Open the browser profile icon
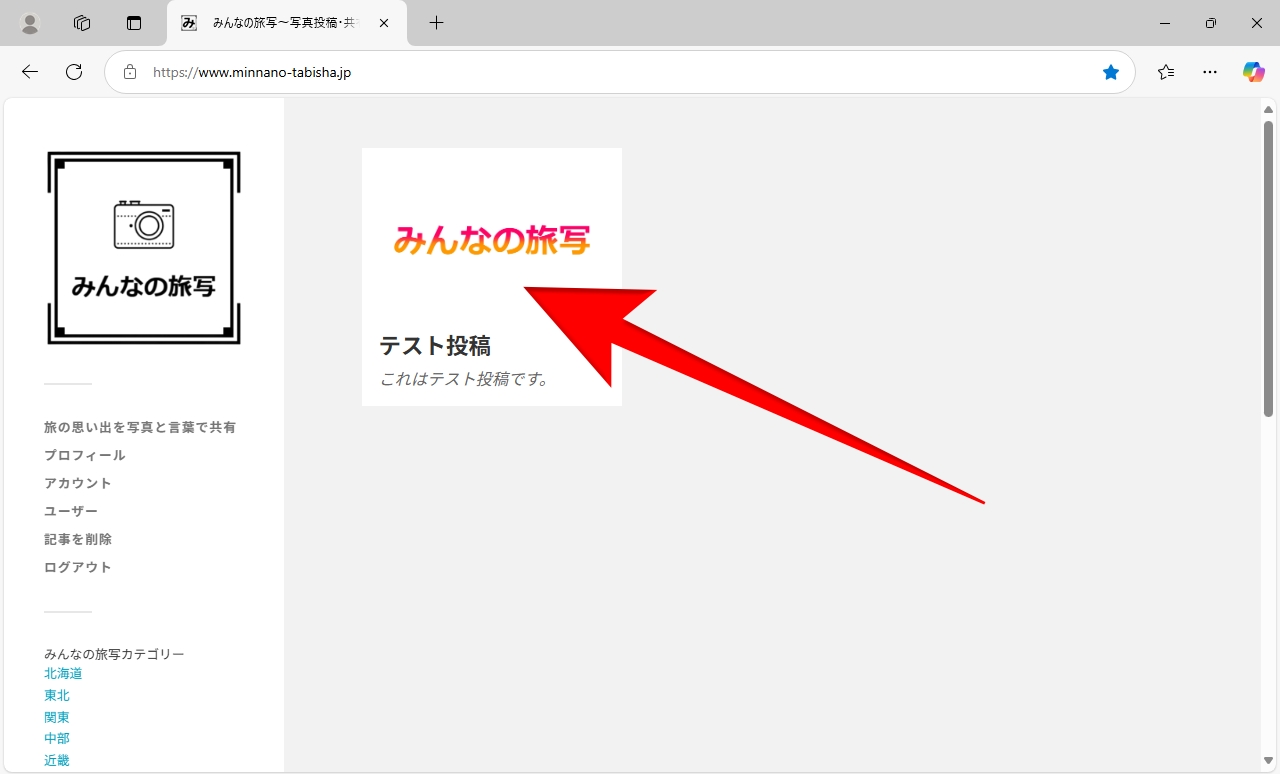 coord(30,23)
